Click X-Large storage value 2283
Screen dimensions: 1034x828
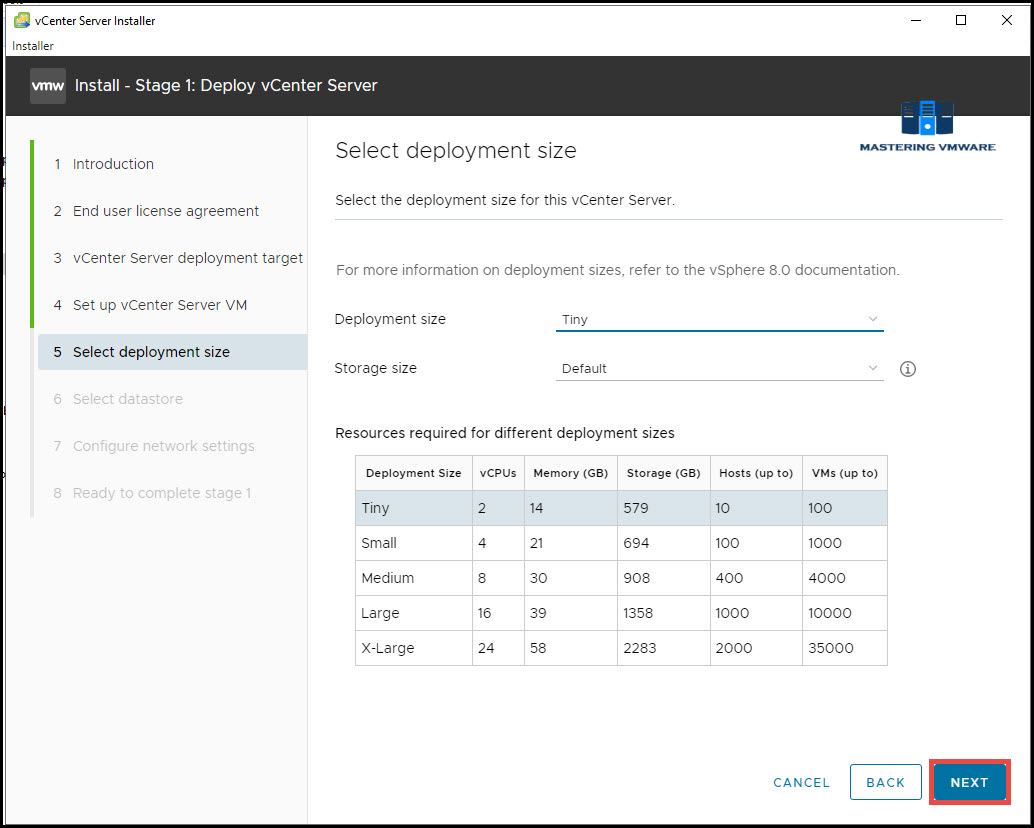click(640, 648)
